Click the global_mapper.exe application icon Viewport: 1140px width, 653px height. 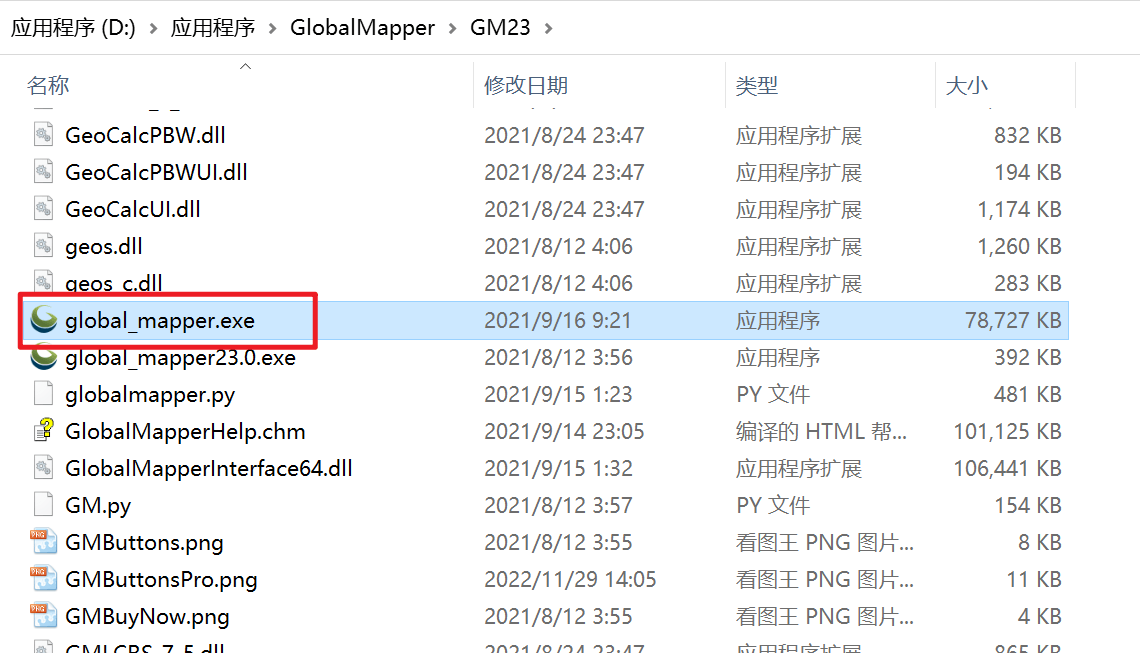coord(44,319)
